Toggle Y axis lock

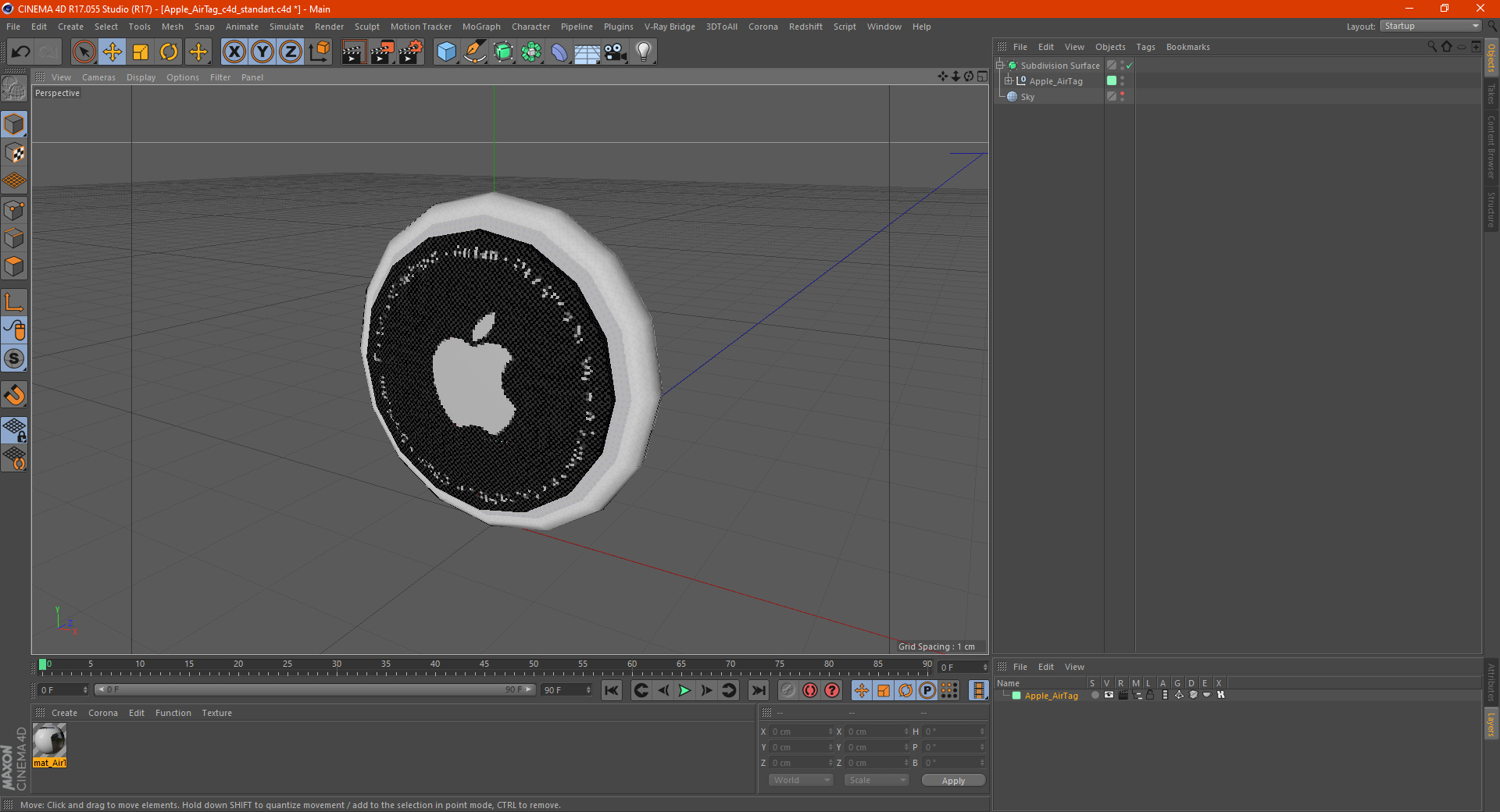262,52
